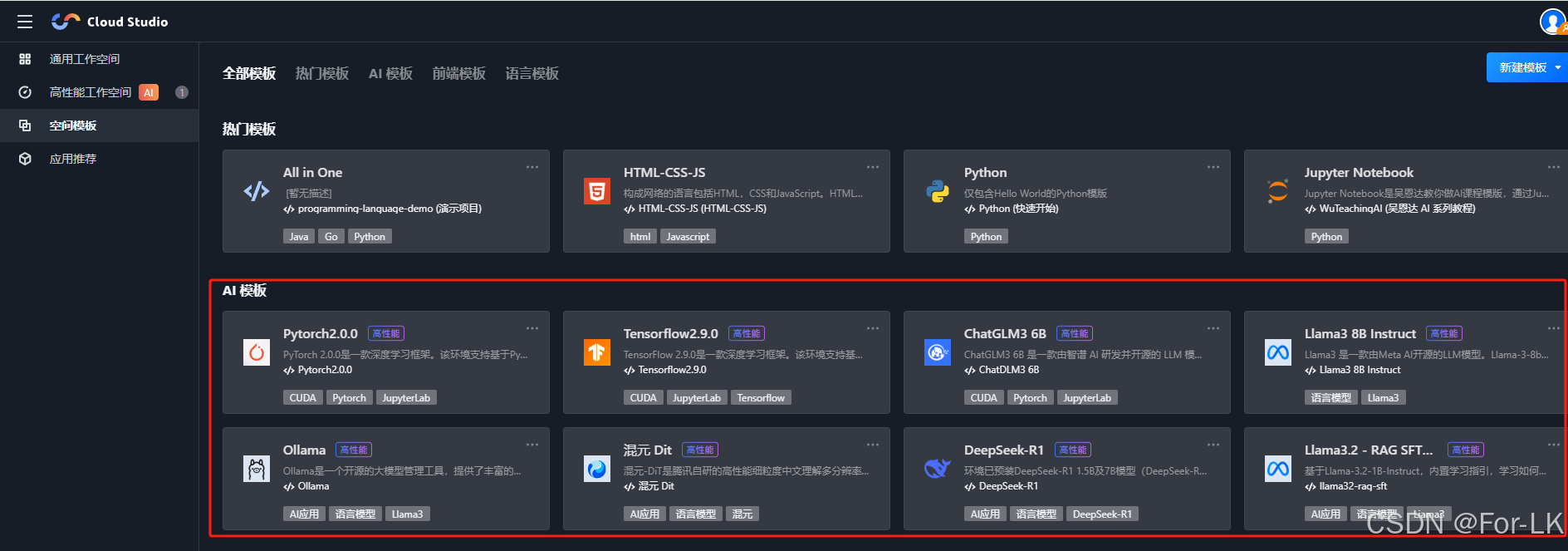Click the Tensorflow2.9.0 logo icon

click(x=597, y=352)
